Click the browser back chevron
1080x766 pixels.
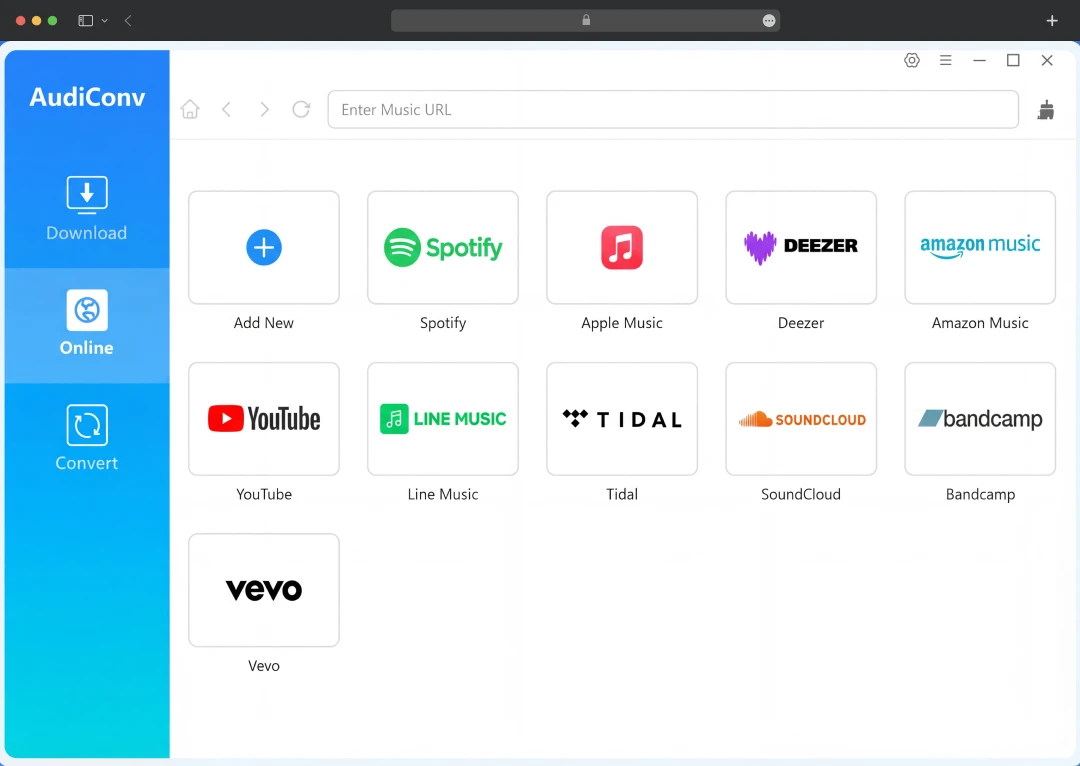[128, 21]
